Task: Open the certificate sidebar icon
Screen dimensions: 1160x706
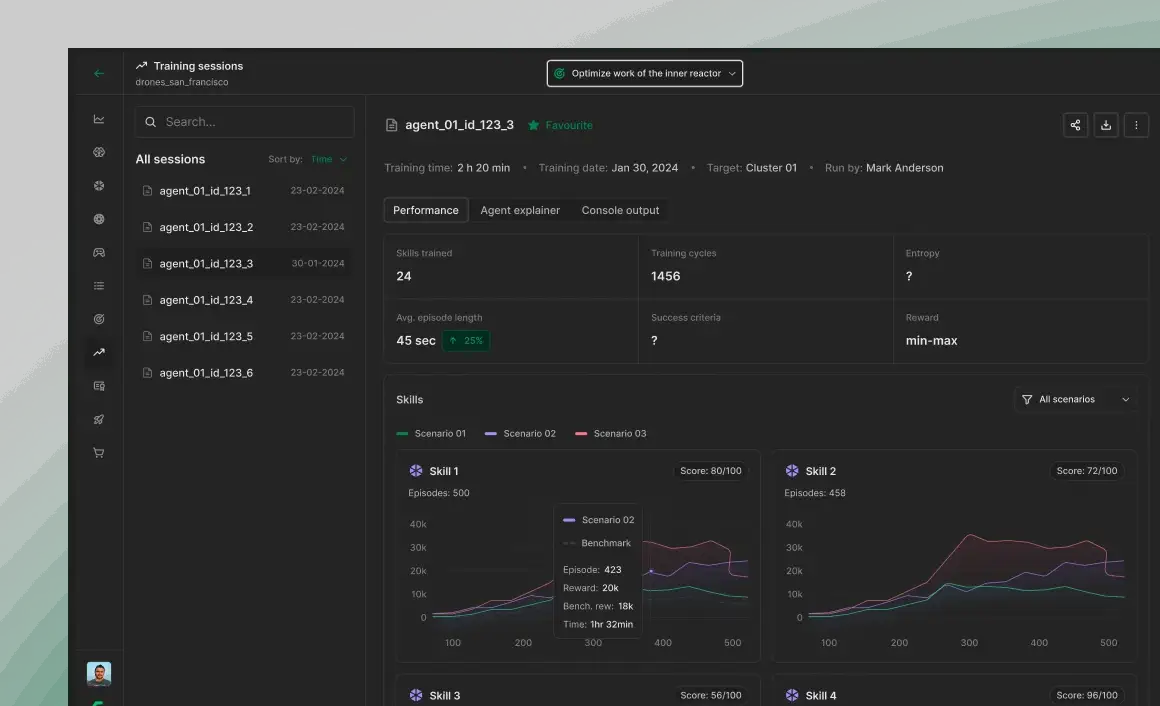Action: (x=98, y=386)
